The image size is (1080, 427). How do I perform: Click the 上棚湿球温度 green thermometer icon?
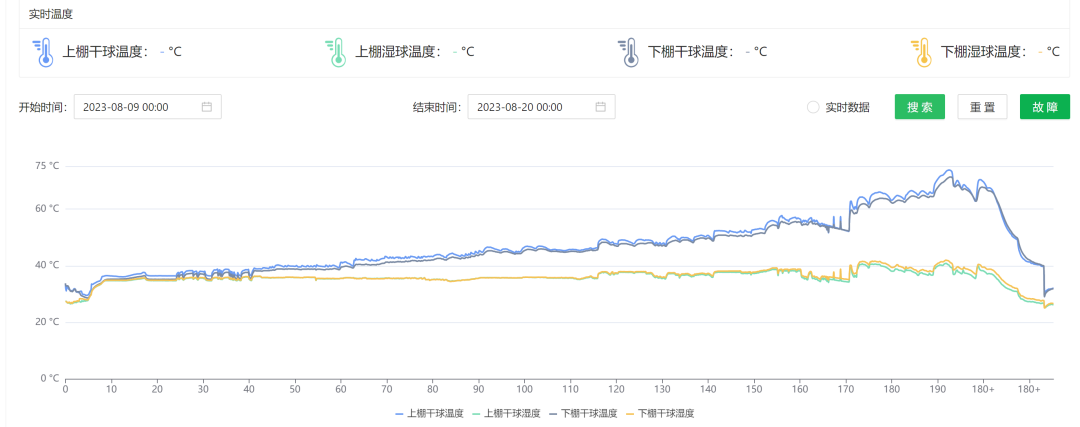click(x=336, y=52)
